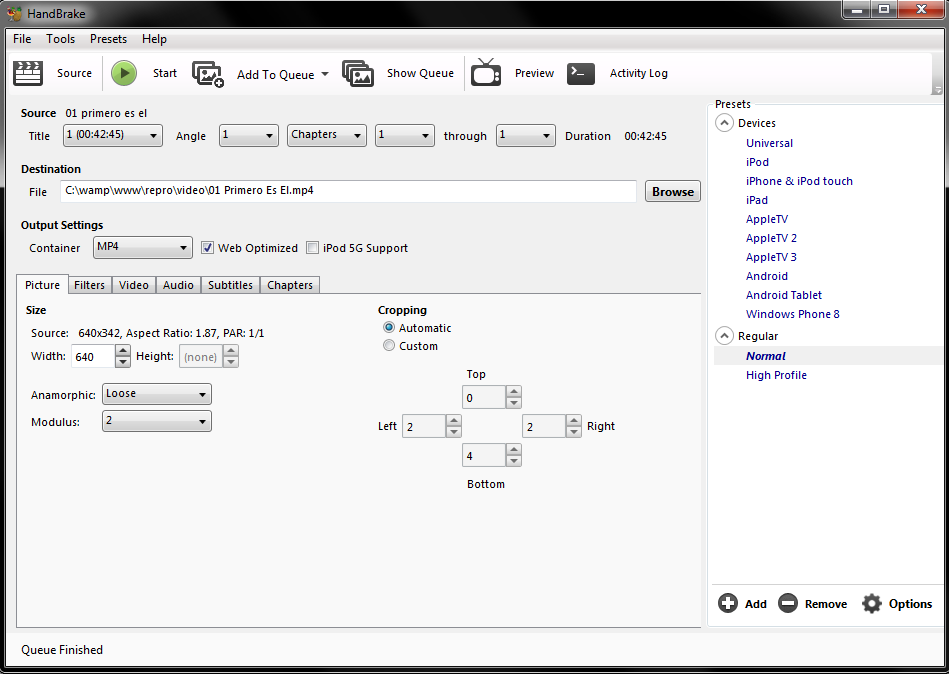Image resolution: width=949 pixels, height=674 pixels.
Task: Click the Remove preset minus icon
Action: (x=787, y=603)
